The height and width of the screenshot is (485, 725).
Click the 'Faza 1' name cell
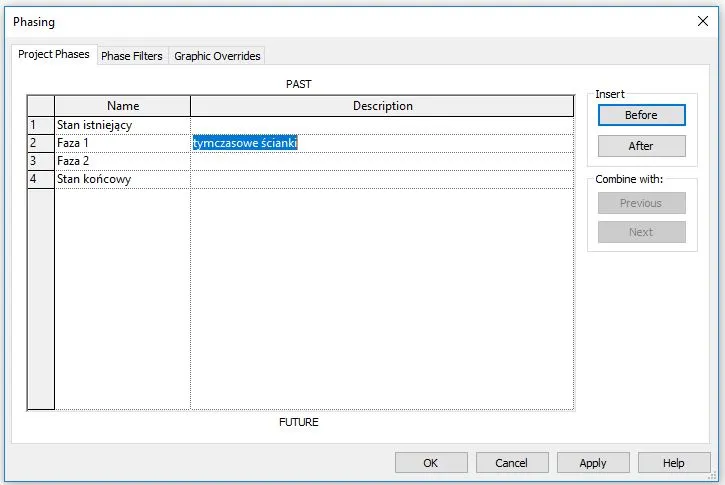pyautogui.click(x=121, y=143)
